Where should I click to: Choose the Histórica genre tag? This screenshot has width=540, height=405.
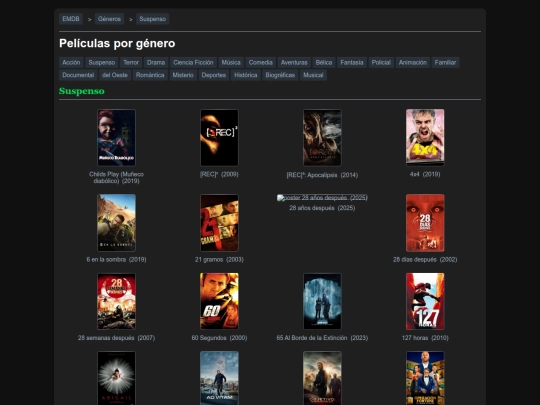click(x=246, y=75)
